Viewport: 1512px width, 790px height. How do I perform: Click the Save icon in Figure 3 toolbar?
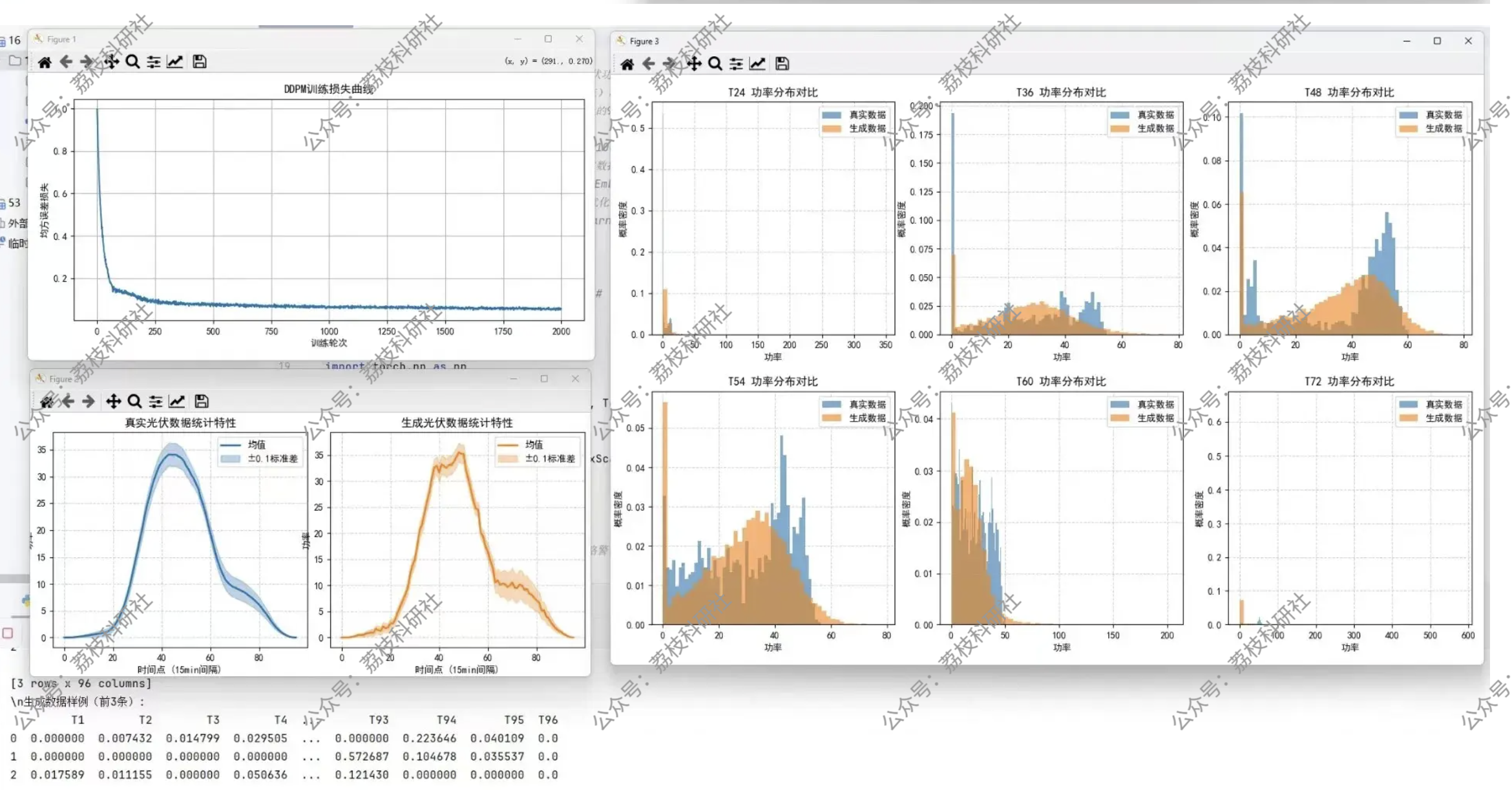(782, 63)
